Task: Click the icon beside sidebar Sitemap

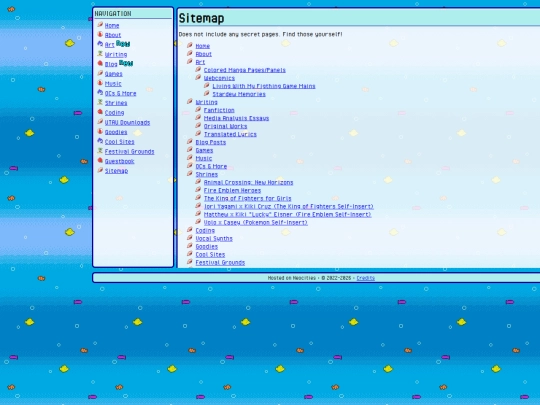Action: pos(100,170)
